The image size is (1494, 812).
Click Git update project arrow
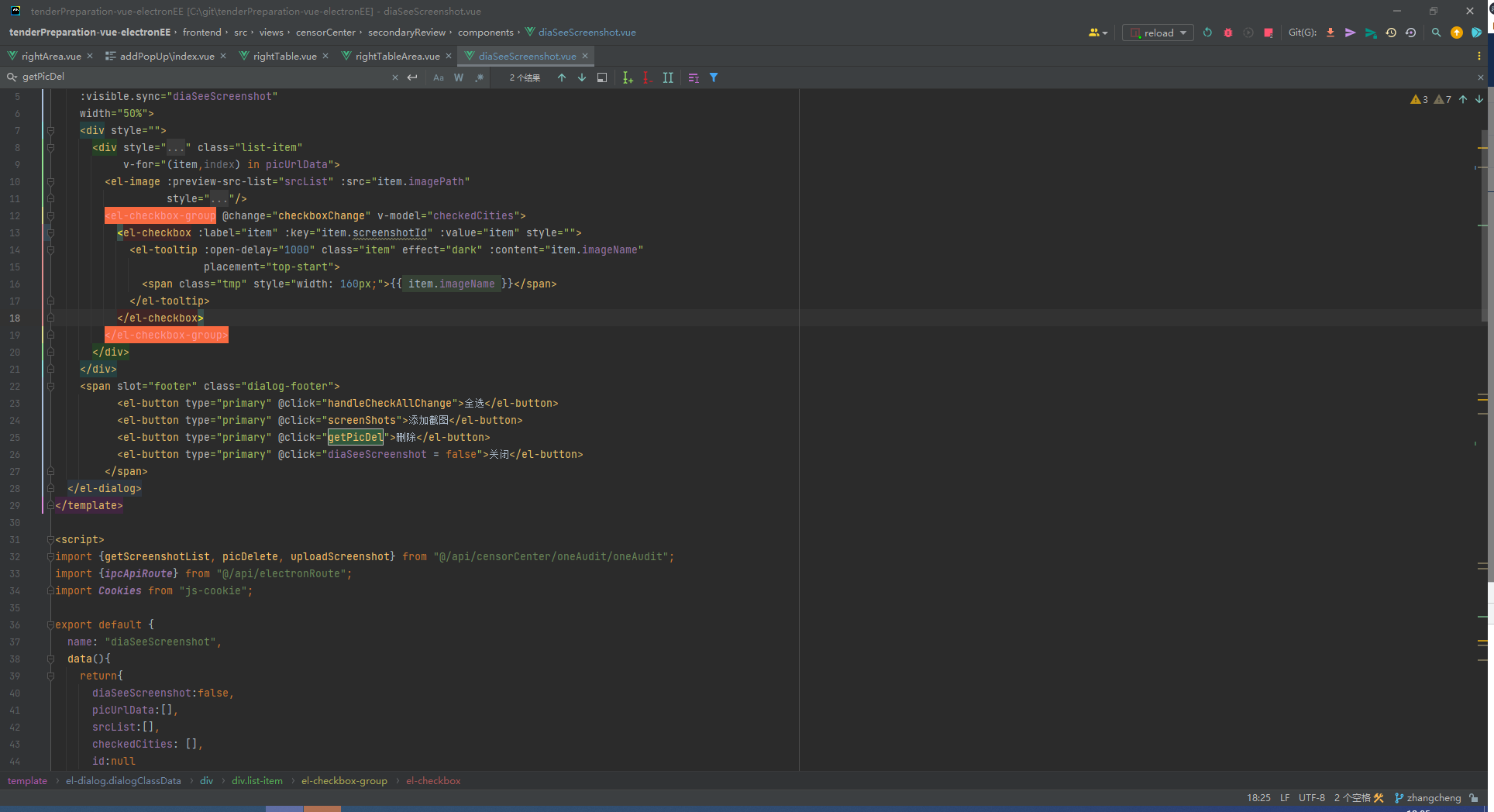[x=1330, y=33]
